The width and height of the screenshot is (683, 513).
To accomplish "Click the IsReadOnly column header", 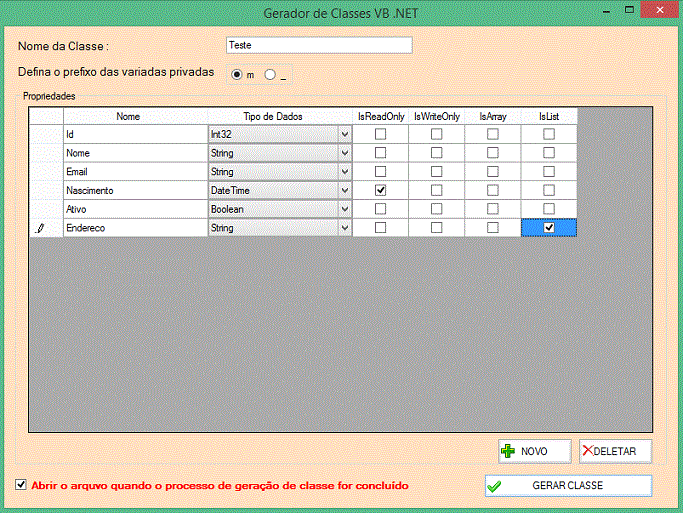I will click(x=380, y=116).
